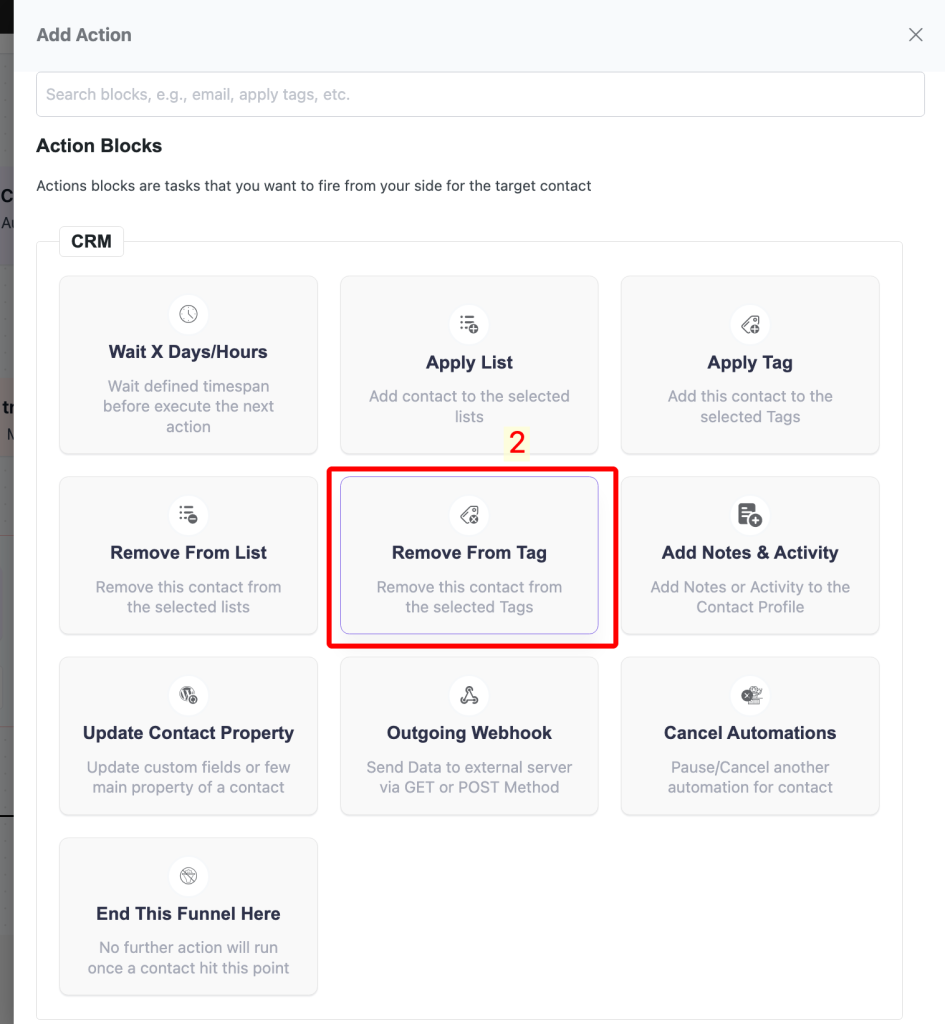Pick the End This Funnel Here title
The image size is (945, 1024).
(188, 914)
